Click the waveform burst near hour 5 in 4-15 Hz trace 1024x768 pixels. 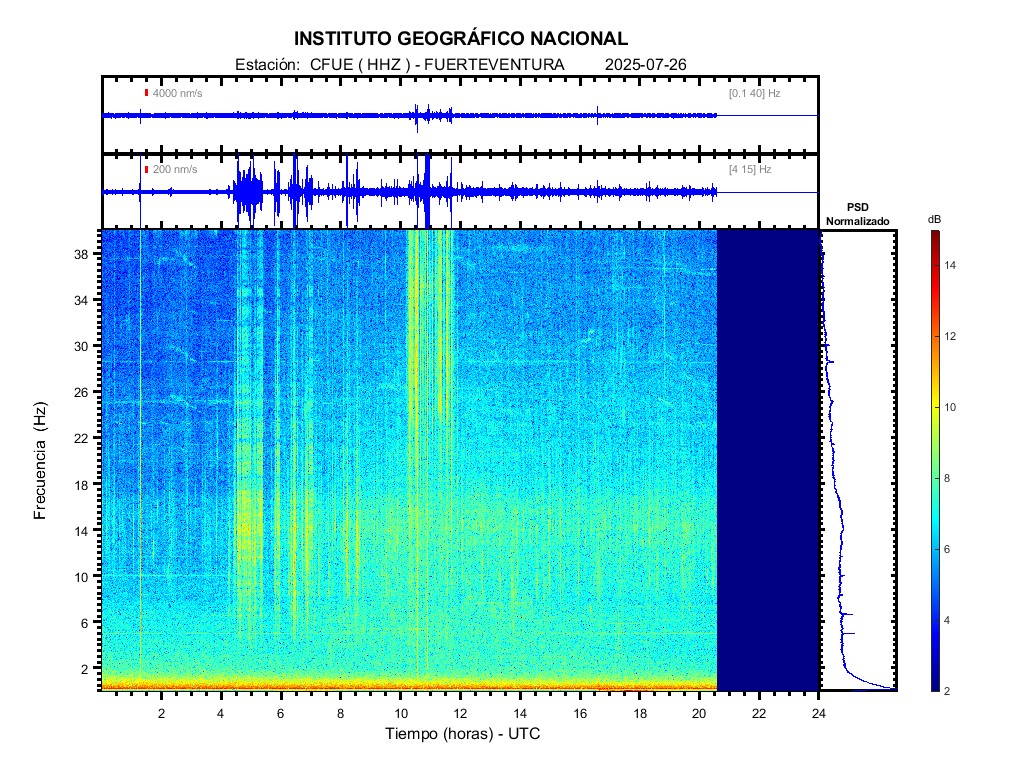tap(248, 191)
